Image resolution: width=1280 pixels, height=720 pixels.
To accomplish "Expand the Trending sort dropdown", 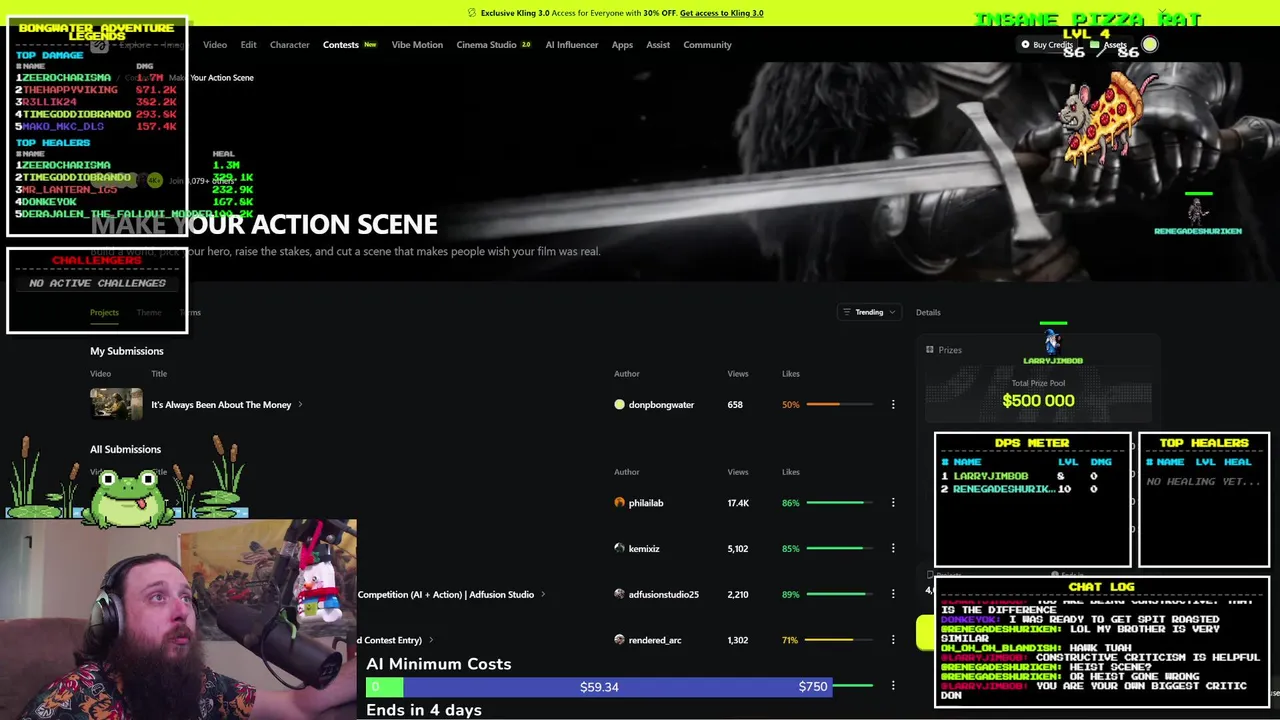I will coord(869,312).
